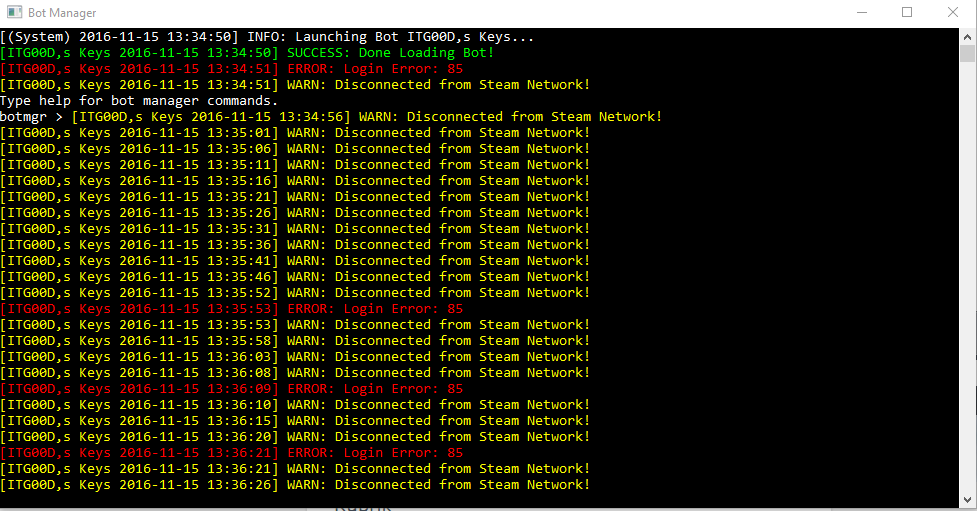Click the WARN line at 13:36:10
This screenshot has width=977, height=511.
tap(295, 404)
